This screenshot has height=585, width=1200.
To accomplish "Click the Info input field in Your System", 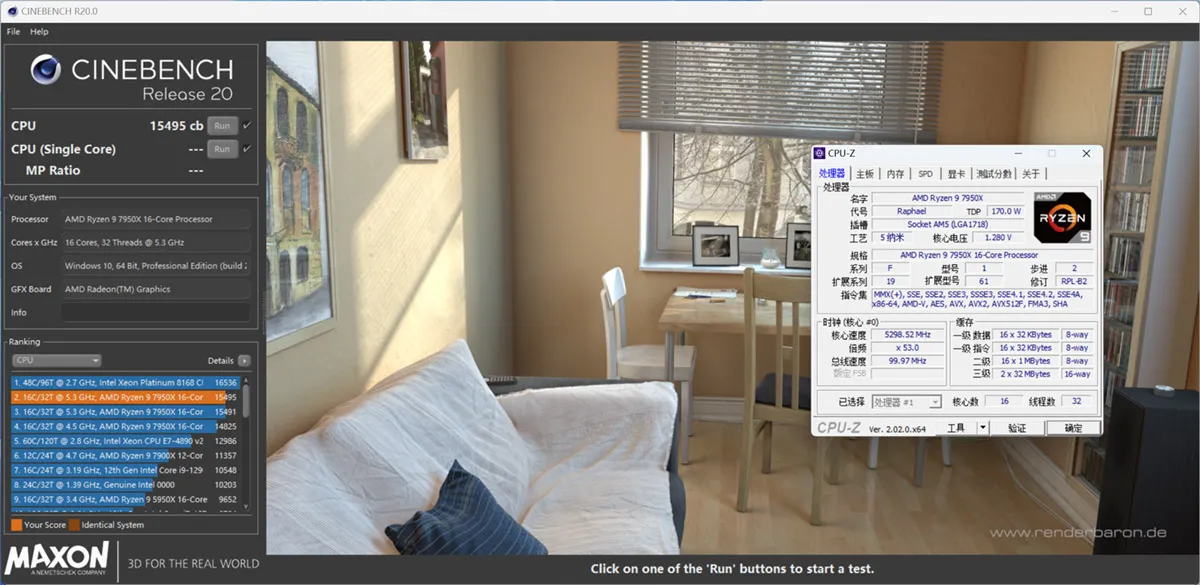I will [x=155, y=312].
